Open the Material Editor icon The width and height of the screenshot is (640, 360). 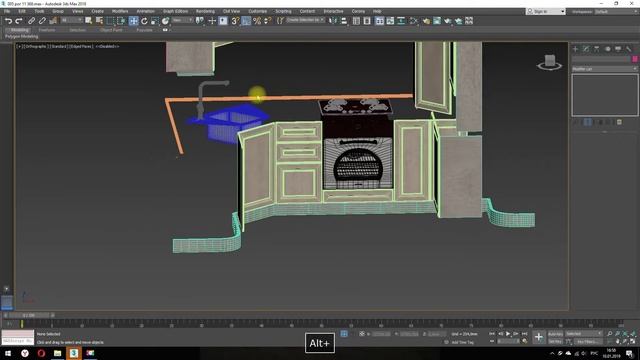pos(413,21)
